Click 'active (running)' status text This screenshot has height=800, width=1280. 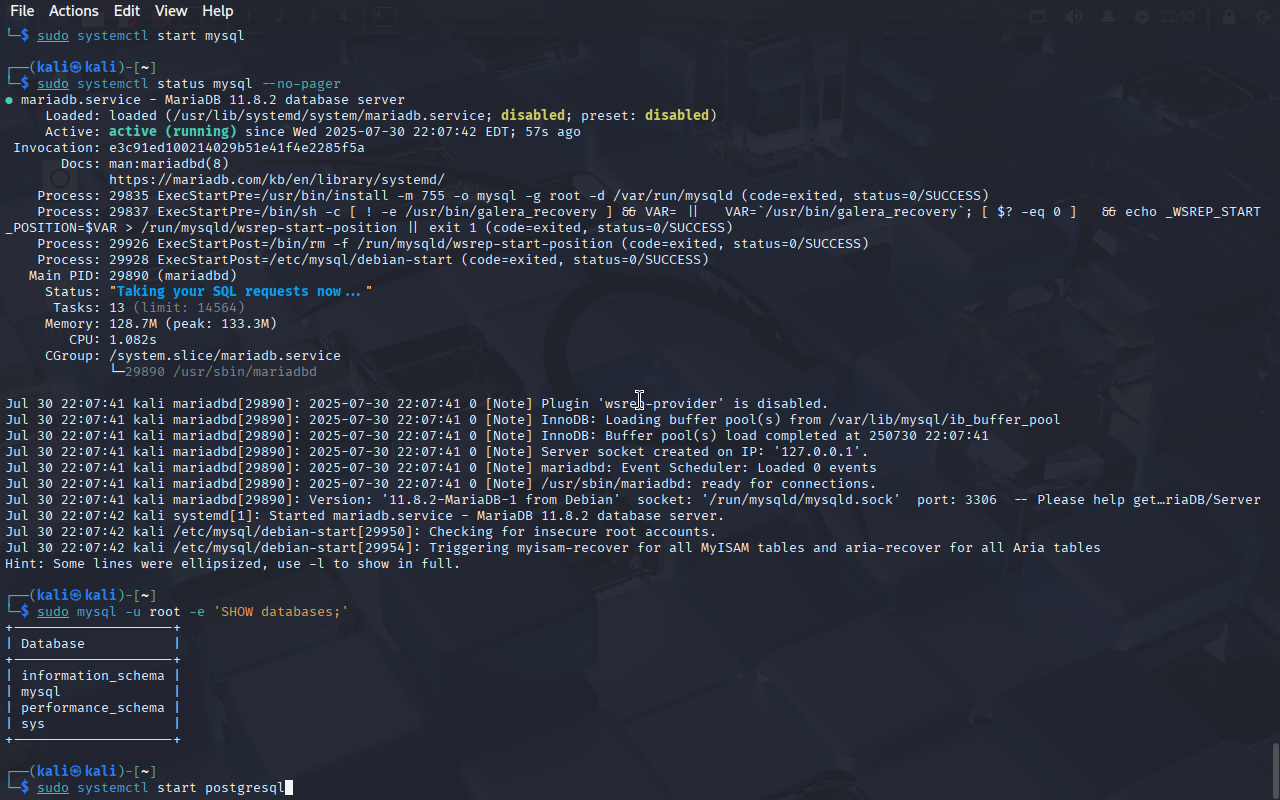(x=173, y=131)
